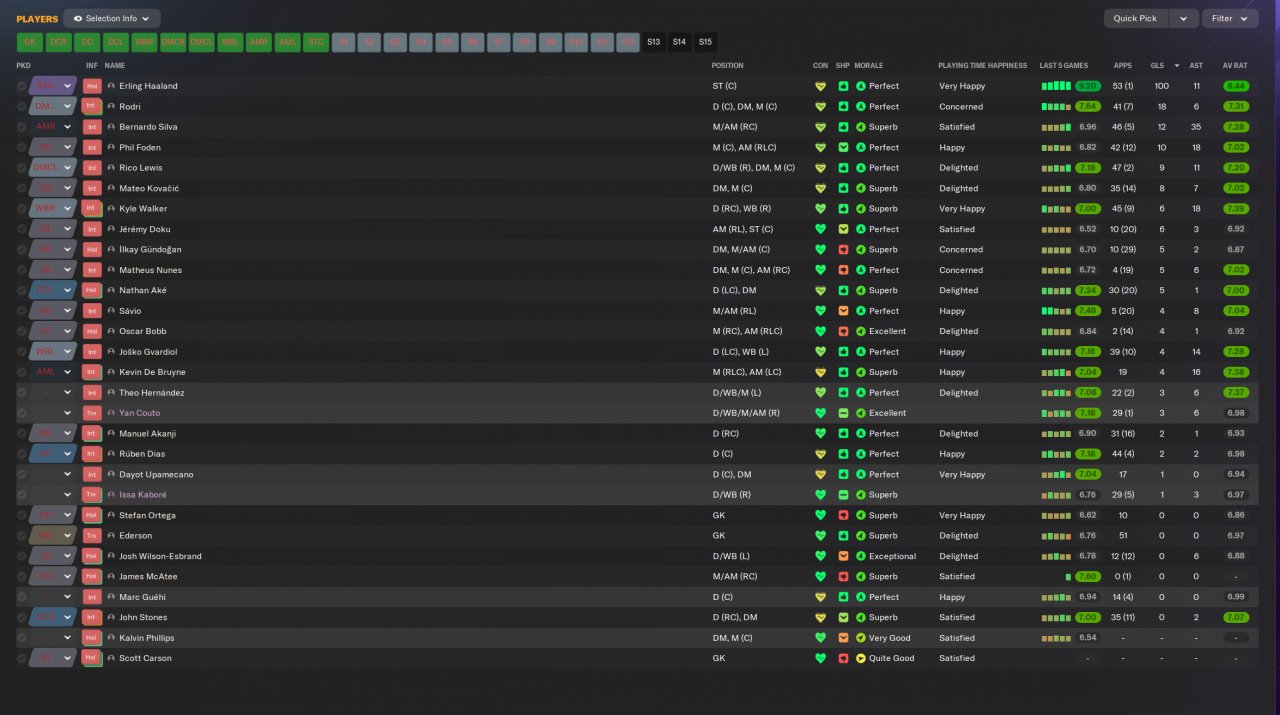
Task: Sort by AV RAT column header
Action: [1235, 66]
